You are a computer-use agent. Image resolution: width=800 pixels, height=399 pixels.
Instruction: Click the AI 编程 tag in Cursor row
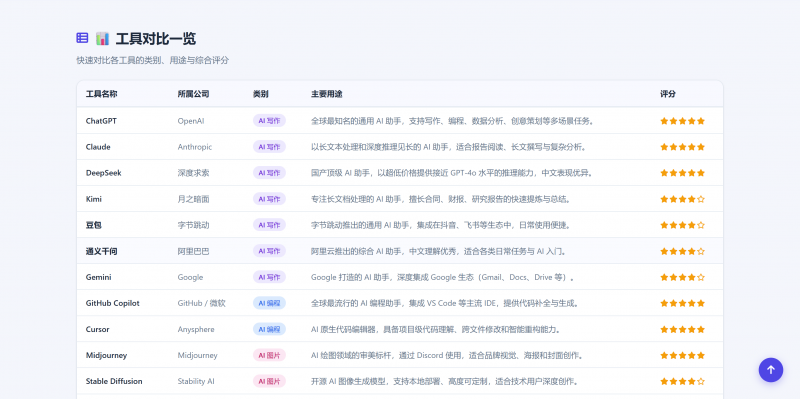[x=269, y=329]
